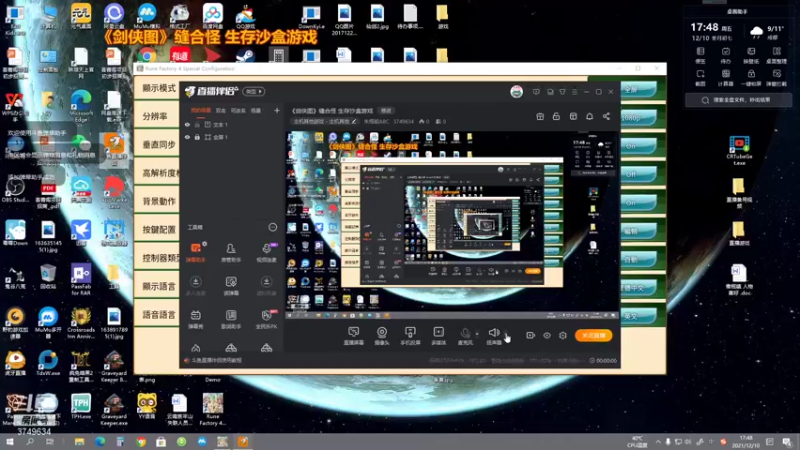Image resolution: width=800 pixels, height=450 pixels.
Task: Select 分辨率 in Rune Factory configuration
Action: (155, 116)
